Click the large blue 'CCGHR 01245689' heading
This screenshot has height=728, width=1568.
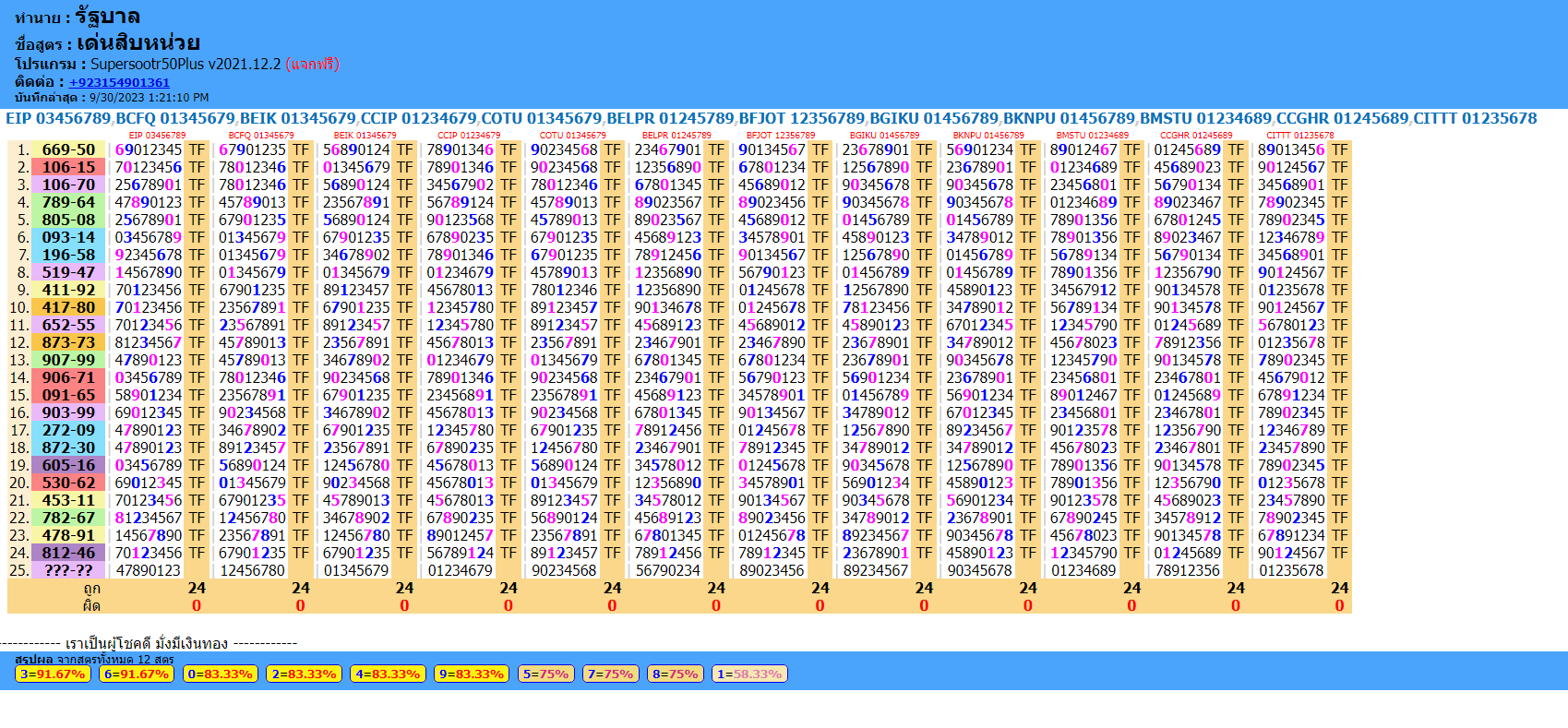tap(1343, 118)
